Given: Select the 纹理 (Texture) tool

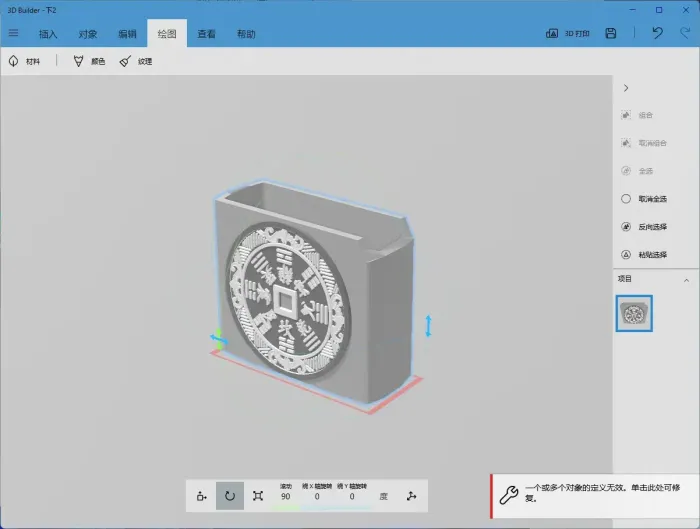Looking at the screenshot, I should click(135, 61).
